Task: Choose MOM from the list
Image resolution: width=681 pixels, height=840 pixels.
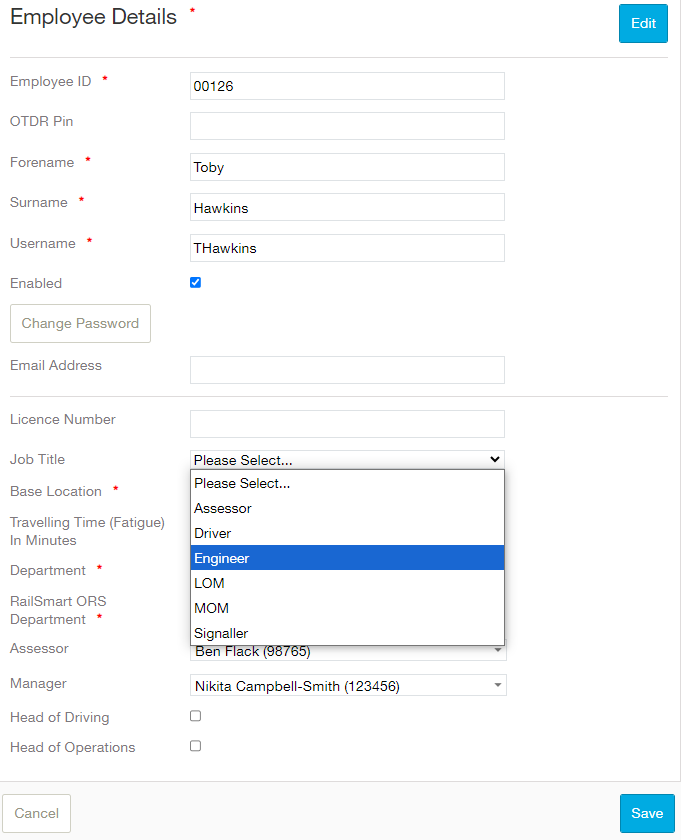Action: (347, 608)
